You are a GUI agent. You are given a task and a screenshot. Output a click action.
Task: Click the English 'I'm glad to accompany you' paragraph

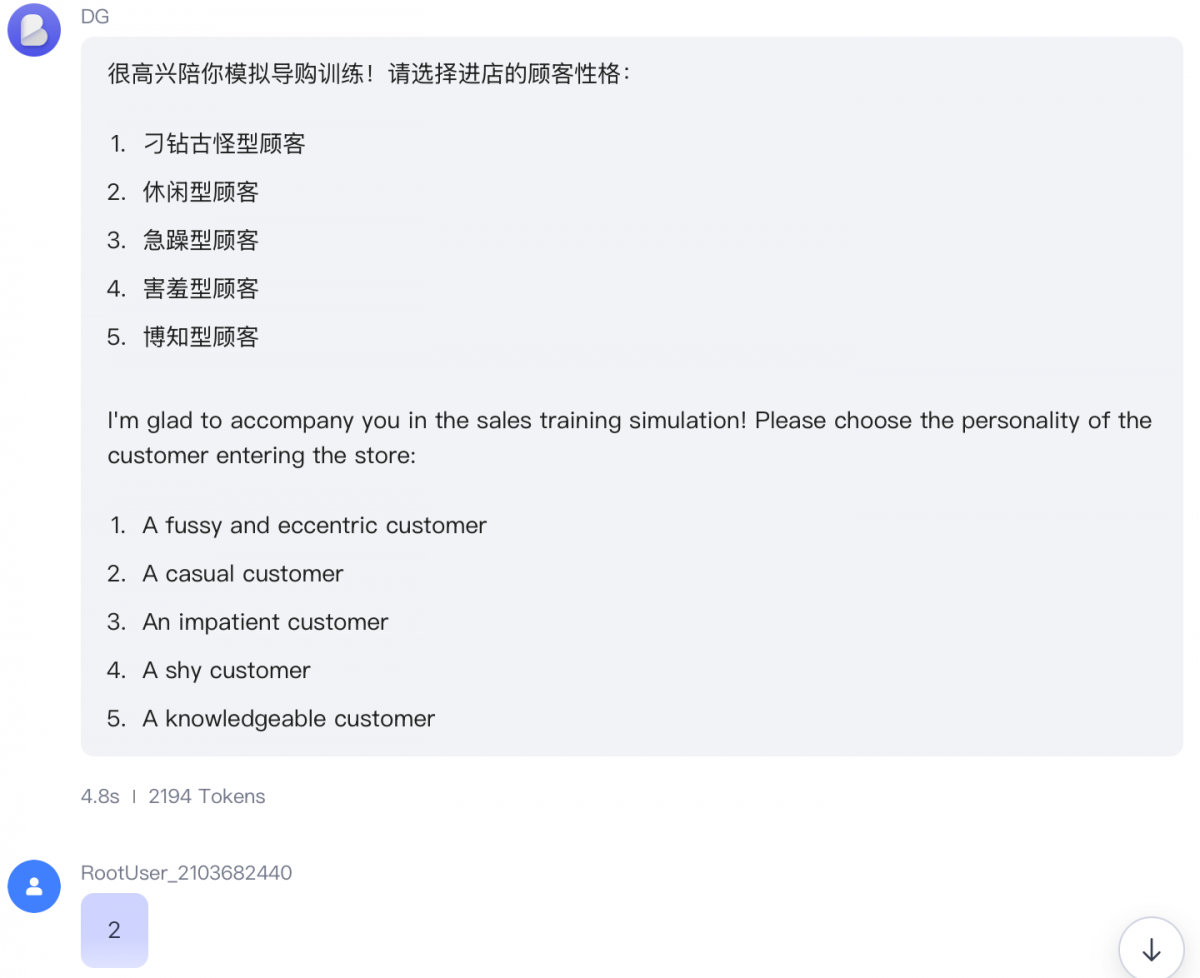coord(630,438)
